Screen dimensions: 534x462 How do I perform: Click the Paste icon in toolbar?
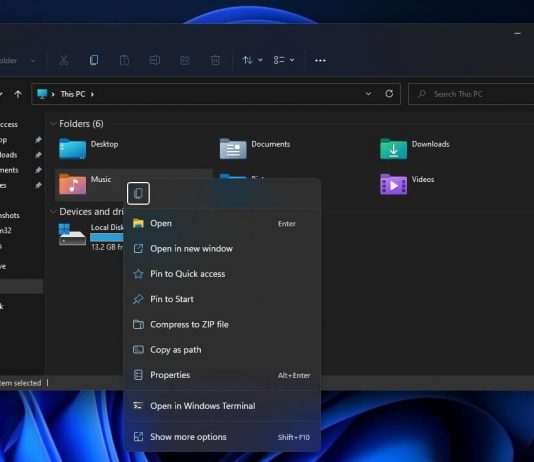click(x=124, y=60)
